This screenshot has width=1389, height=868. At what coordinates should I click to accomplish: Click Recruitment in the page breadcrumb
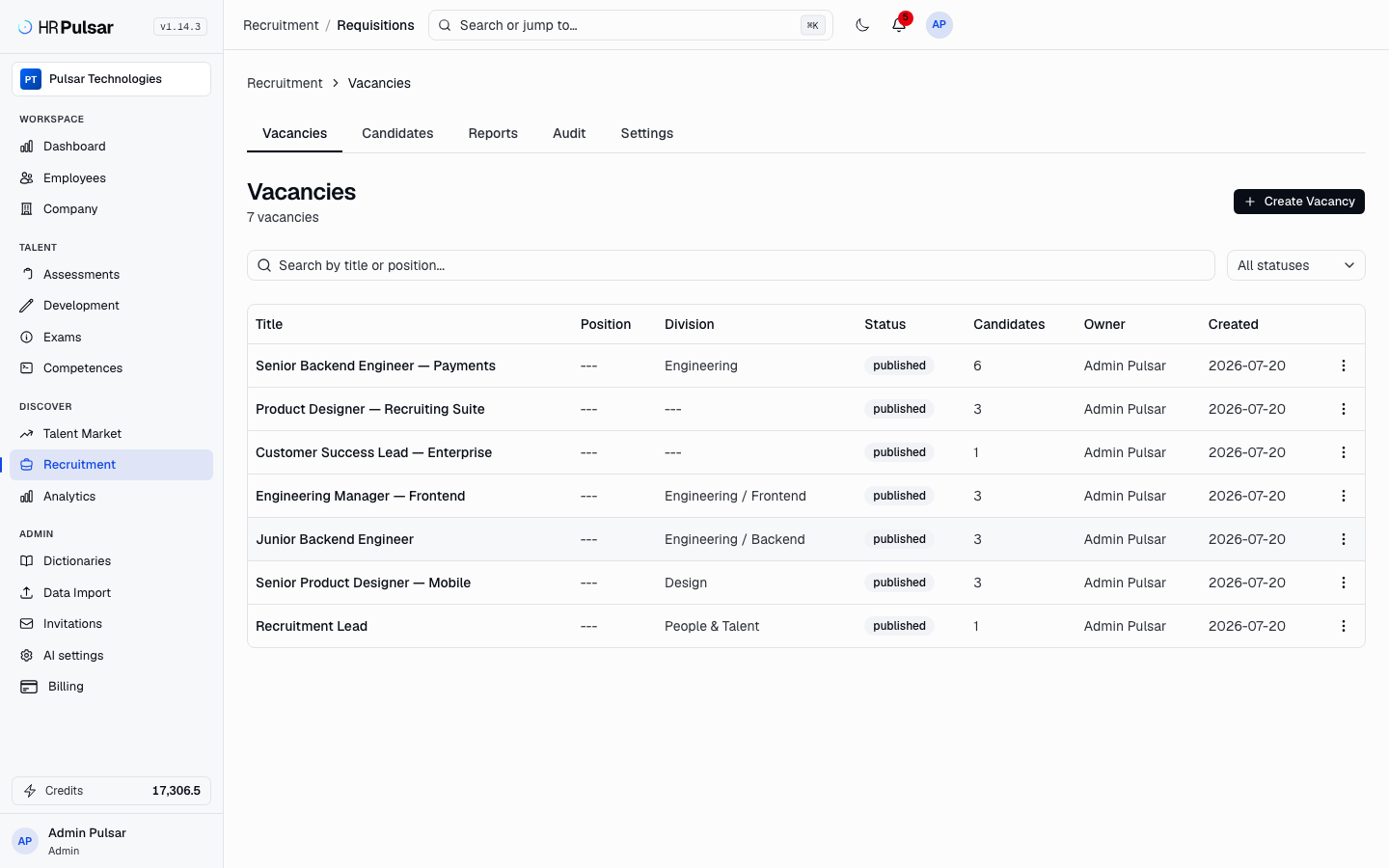coord(285,83)
